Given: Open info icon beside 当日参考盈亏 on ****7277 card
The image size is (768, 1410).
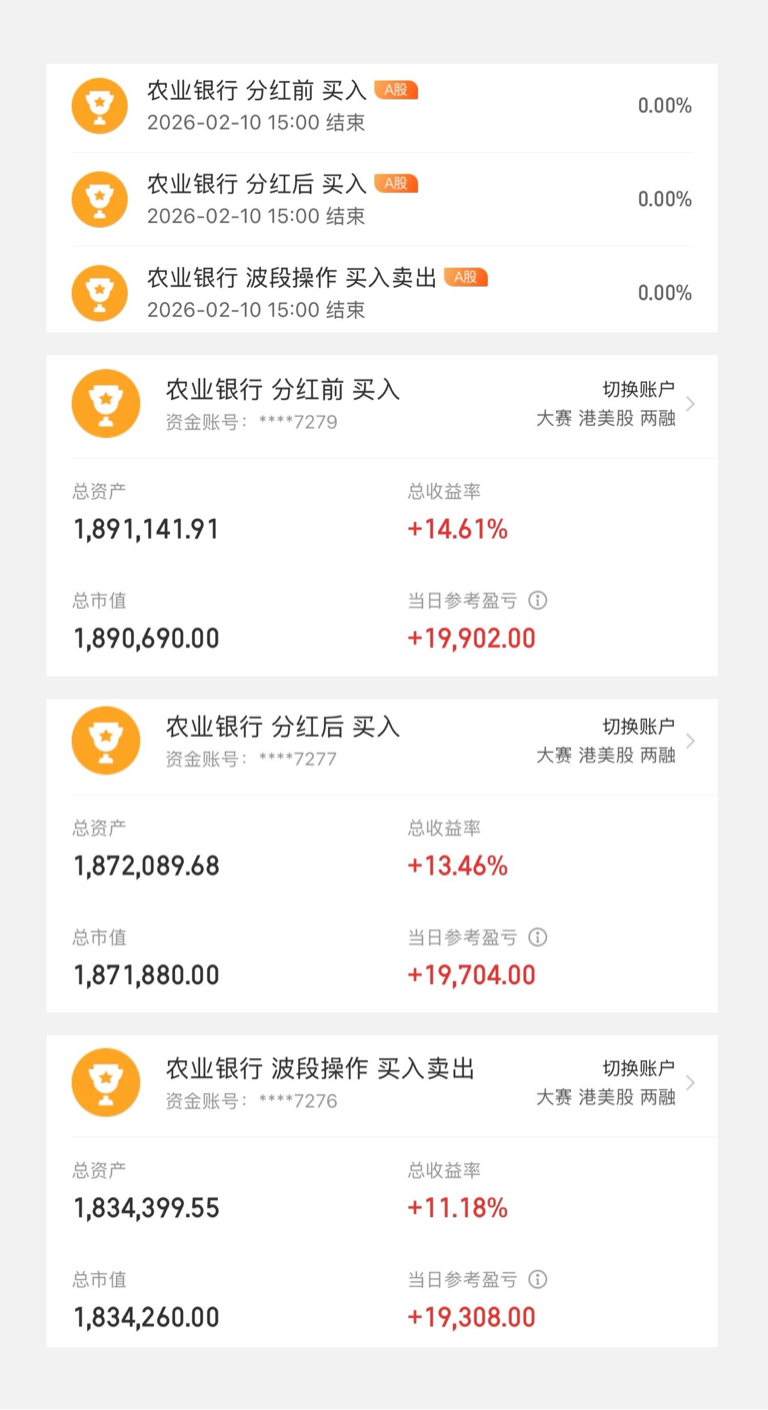Looking at the screenshot, I should coord(537,938).
